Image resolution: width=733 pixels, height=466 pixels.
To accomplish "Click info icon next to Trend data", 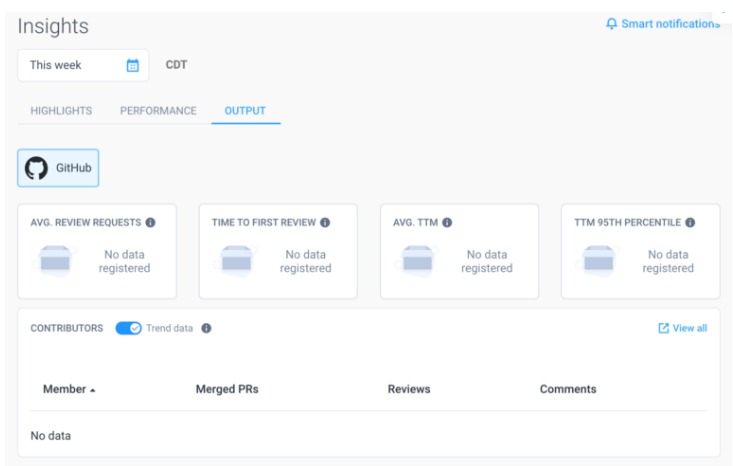I will click(x=206, y=328).
